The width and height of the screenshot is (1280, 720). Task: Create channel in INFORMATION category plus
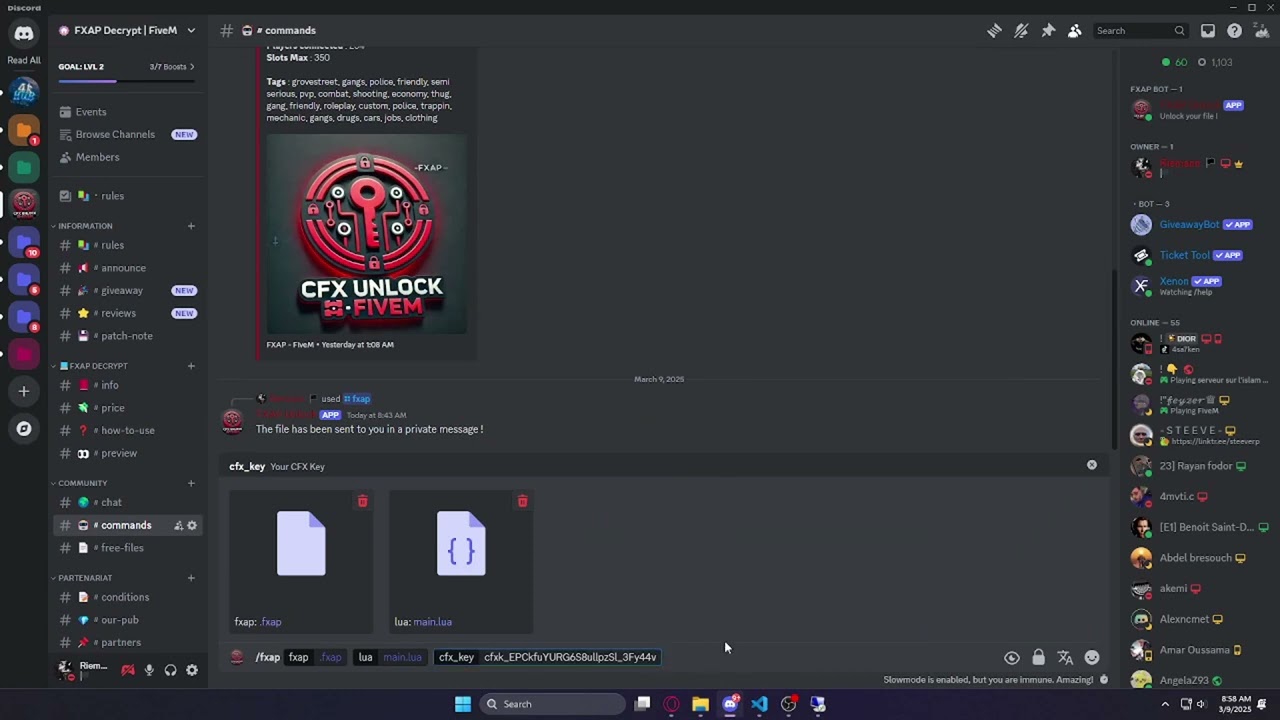click(x=191, y=226)
